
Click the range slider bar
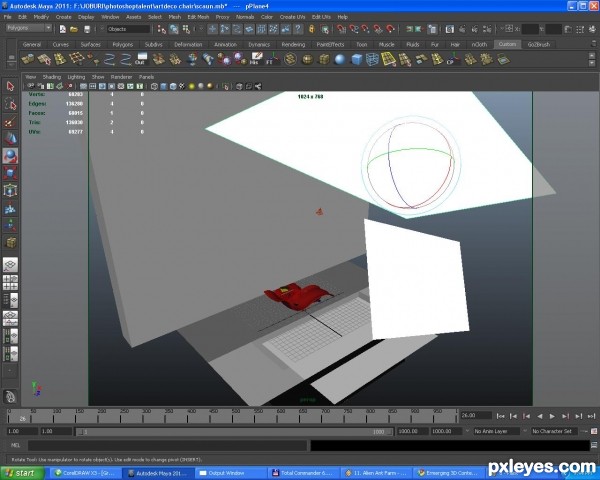(233, 431)
